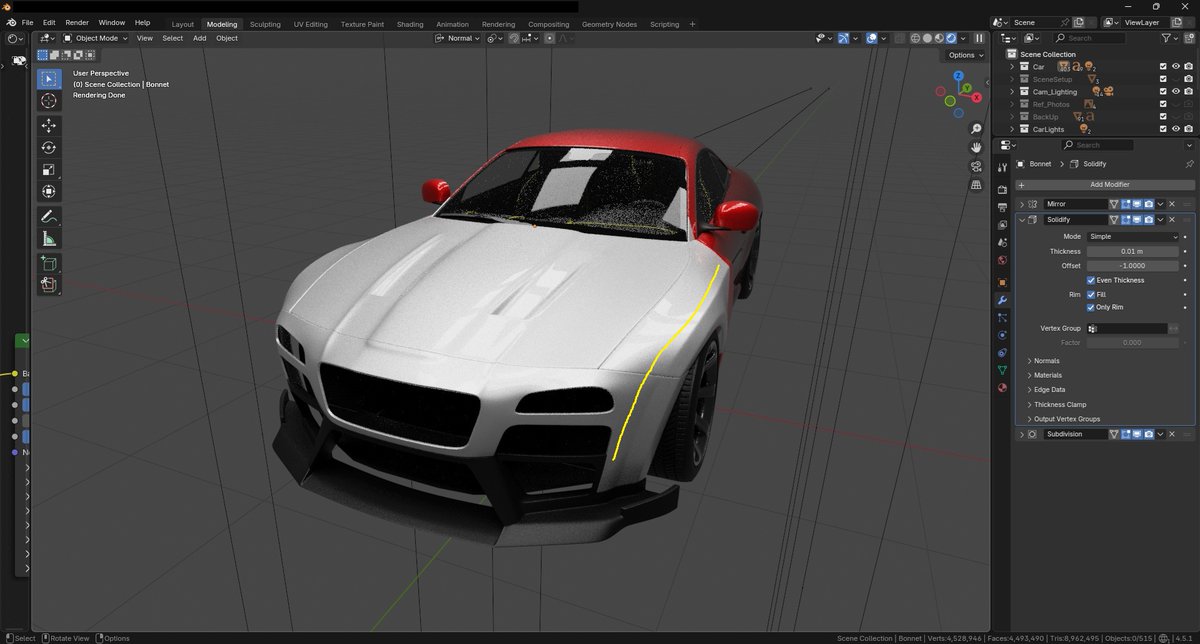Click the Offset value field
The image size is (1200, 644).
(1133, 266)
